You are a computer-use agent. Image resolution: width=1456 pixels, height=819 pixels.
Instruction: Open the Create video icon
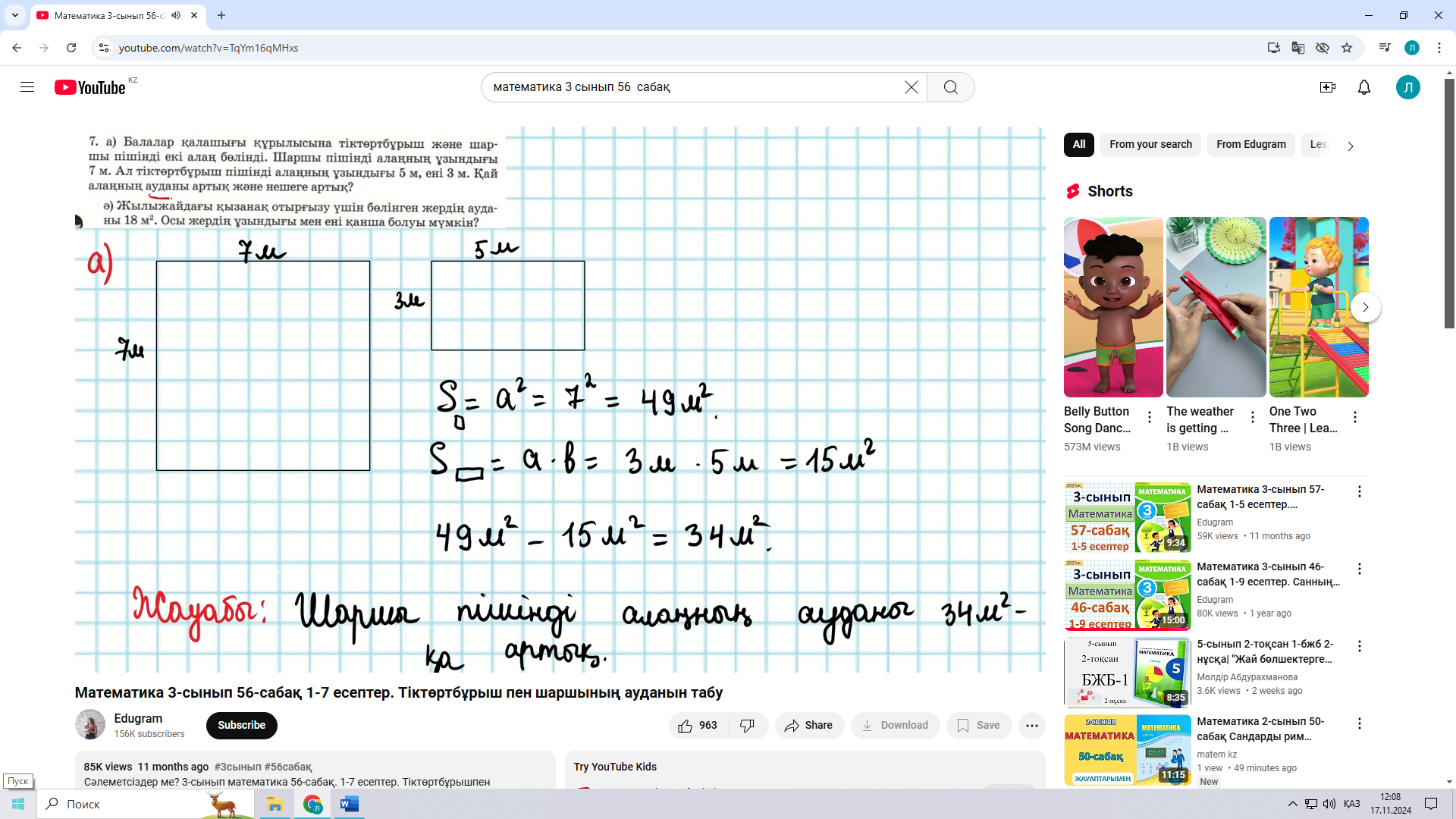[1327, 87]
